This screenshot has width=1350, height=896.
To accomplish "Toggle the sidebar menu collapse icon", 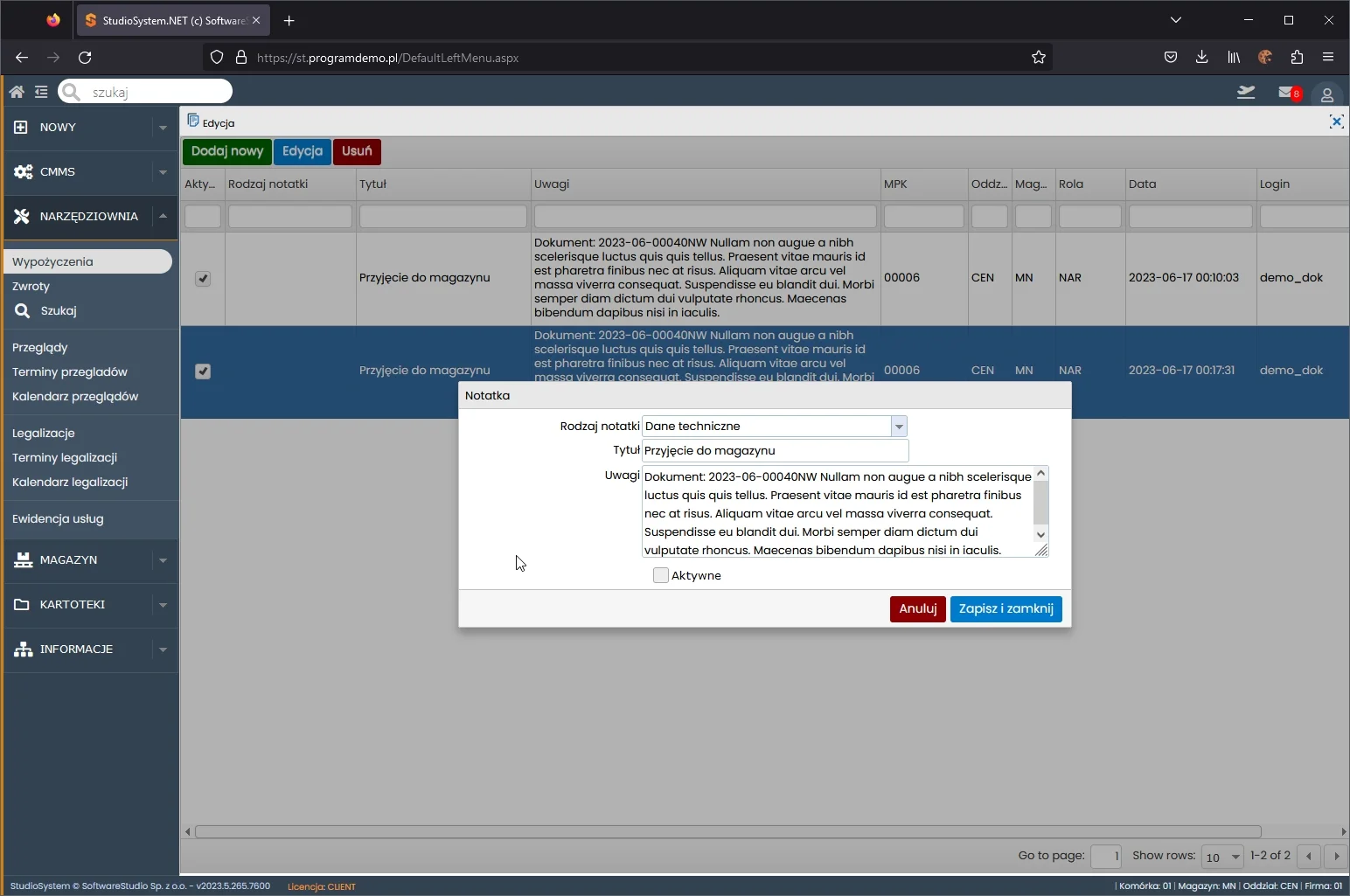I will tap(41, 92).
